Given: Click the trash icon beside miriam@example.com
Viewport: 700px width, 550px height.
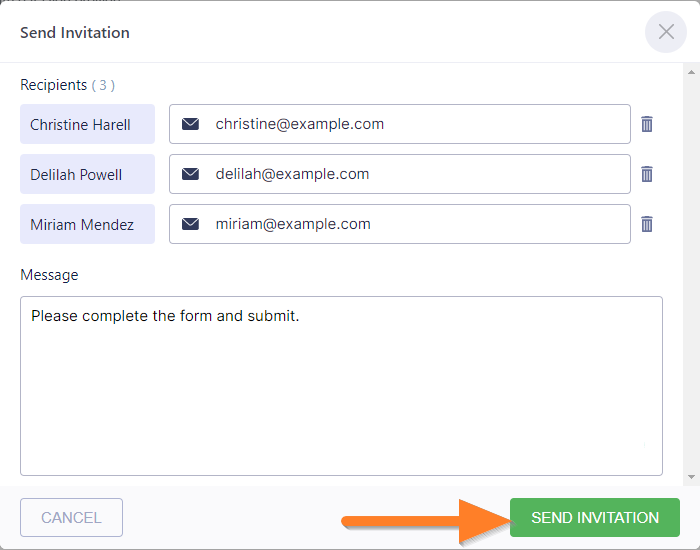Looking at the screenshot, I should (x=647, y=224).
